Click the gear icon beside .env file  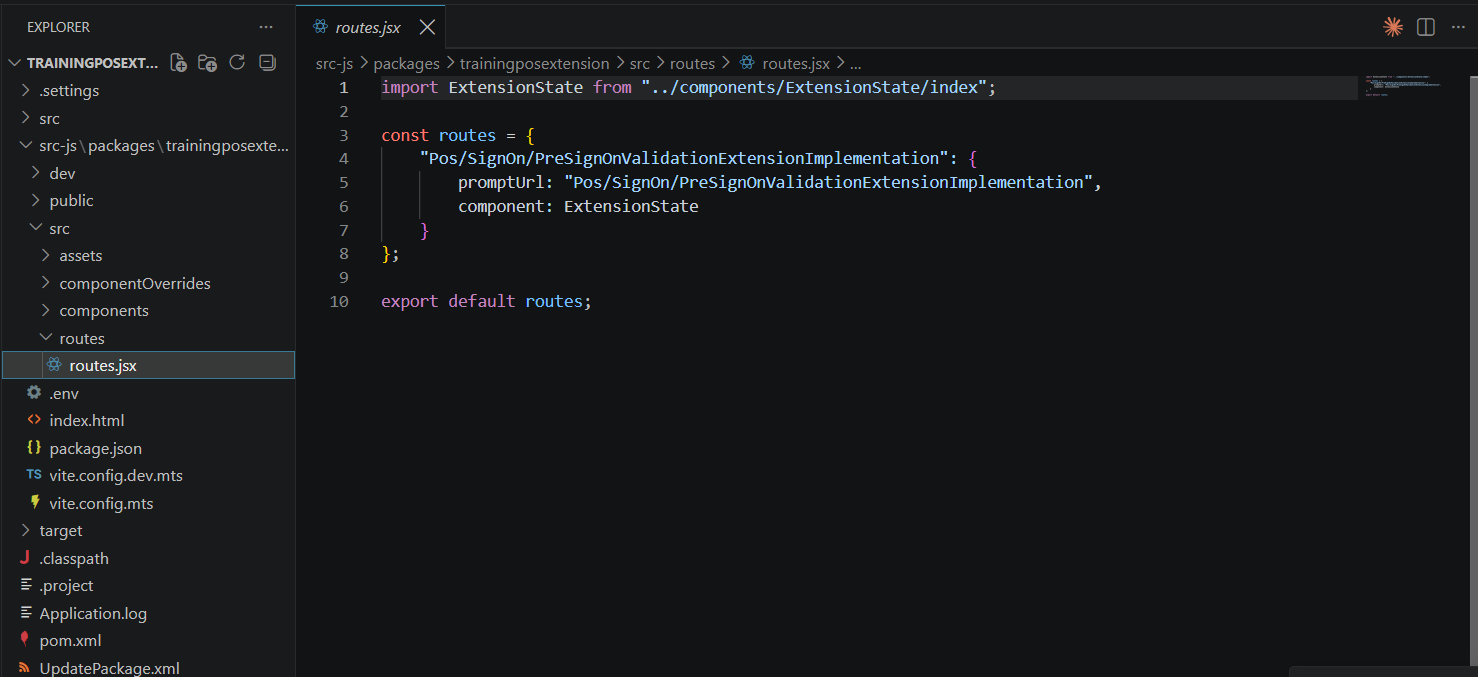click(x=34, y=393)
